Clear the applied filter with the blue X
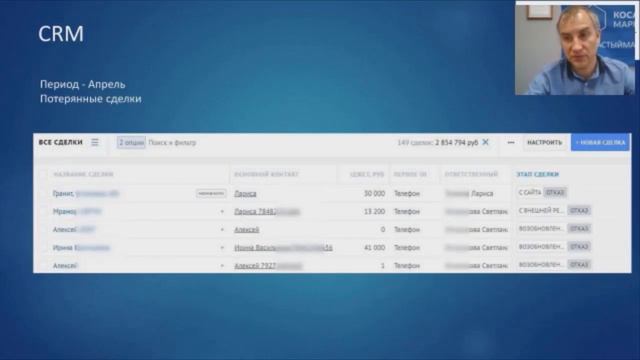640x360 pixels. 485,142
